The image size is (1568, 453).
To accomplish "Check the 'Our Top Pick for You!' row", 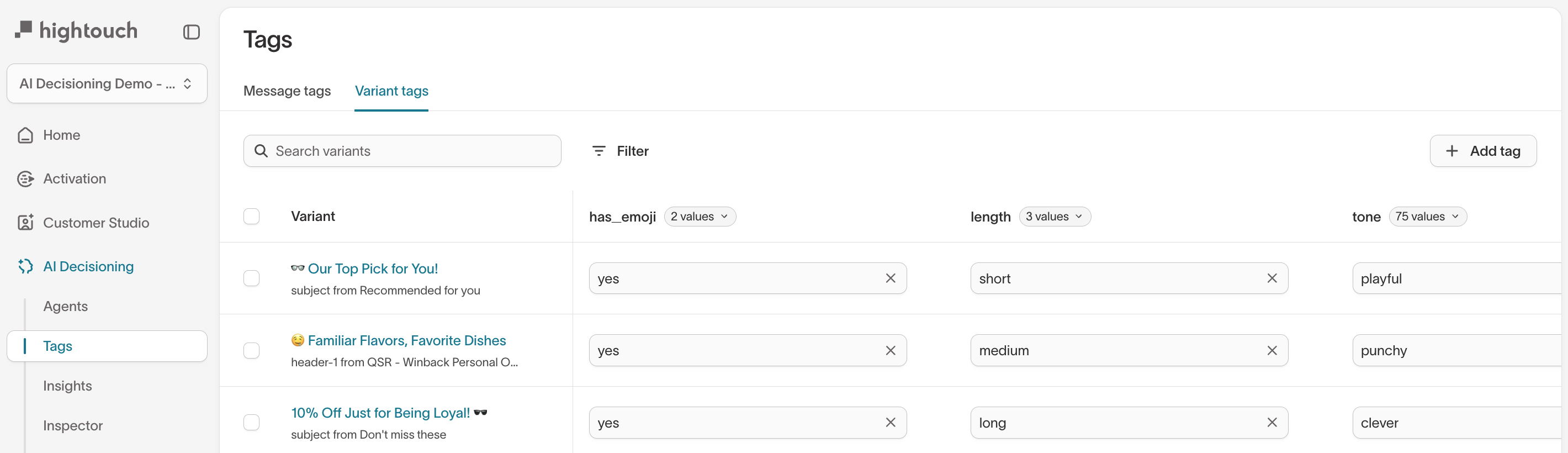I will 250,278.
